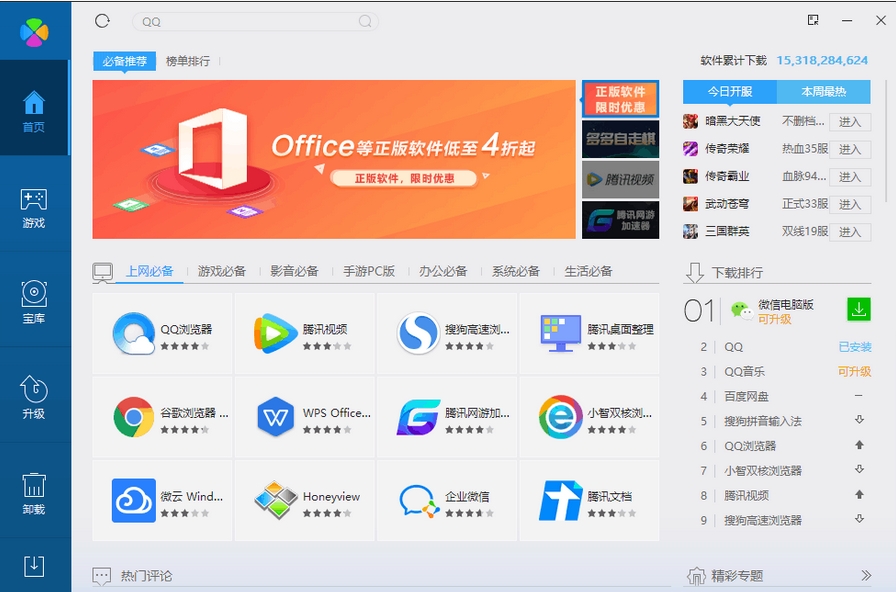896x592 pixels.
Task: Select the 游戏必备 category tab
Action: [x=222, y=271]
